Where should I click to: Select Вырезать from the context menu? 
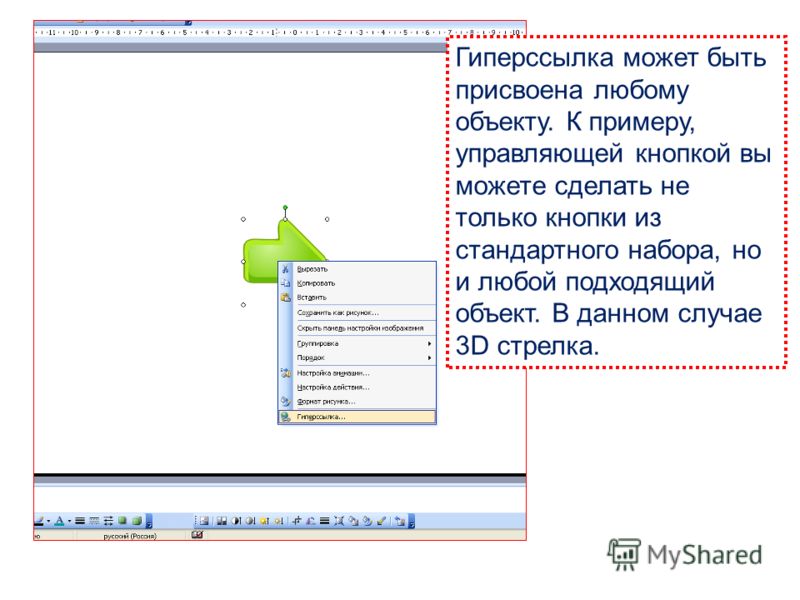[357, 269]
